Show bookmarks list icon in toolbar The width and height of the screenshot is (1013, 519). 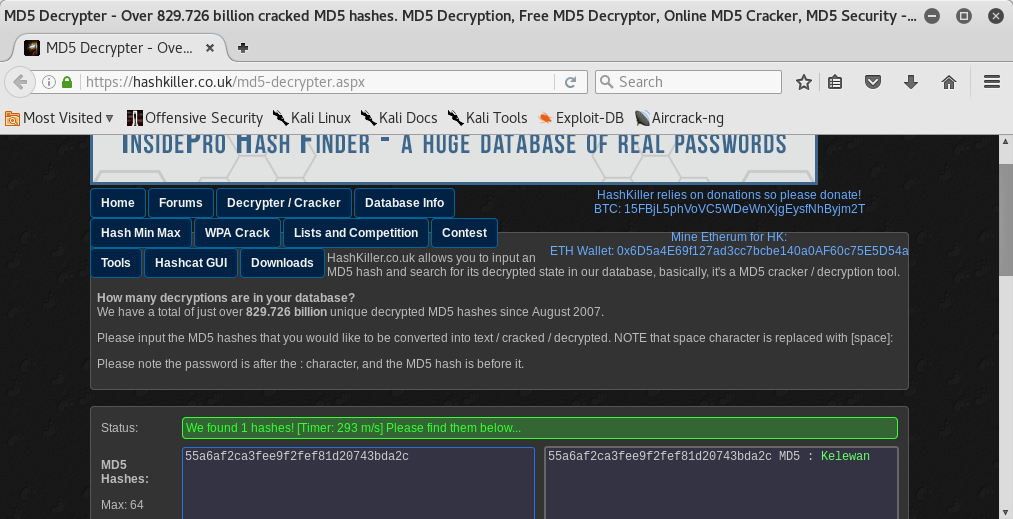(x=835, y=82)
